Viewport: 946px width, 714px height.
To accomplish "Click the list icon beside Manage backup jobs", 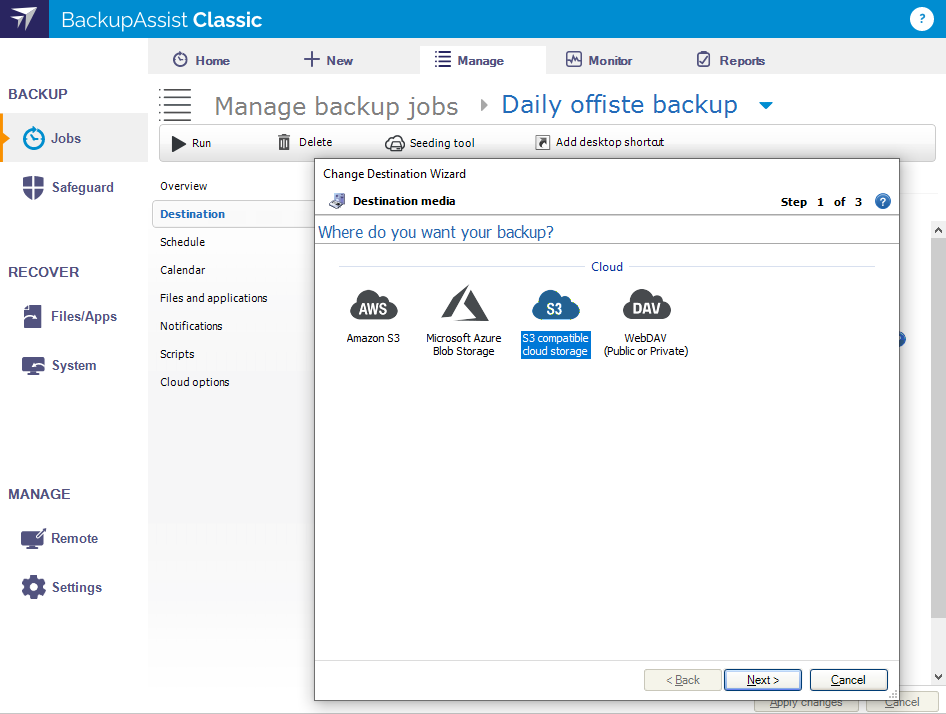I will pos(176,105).
